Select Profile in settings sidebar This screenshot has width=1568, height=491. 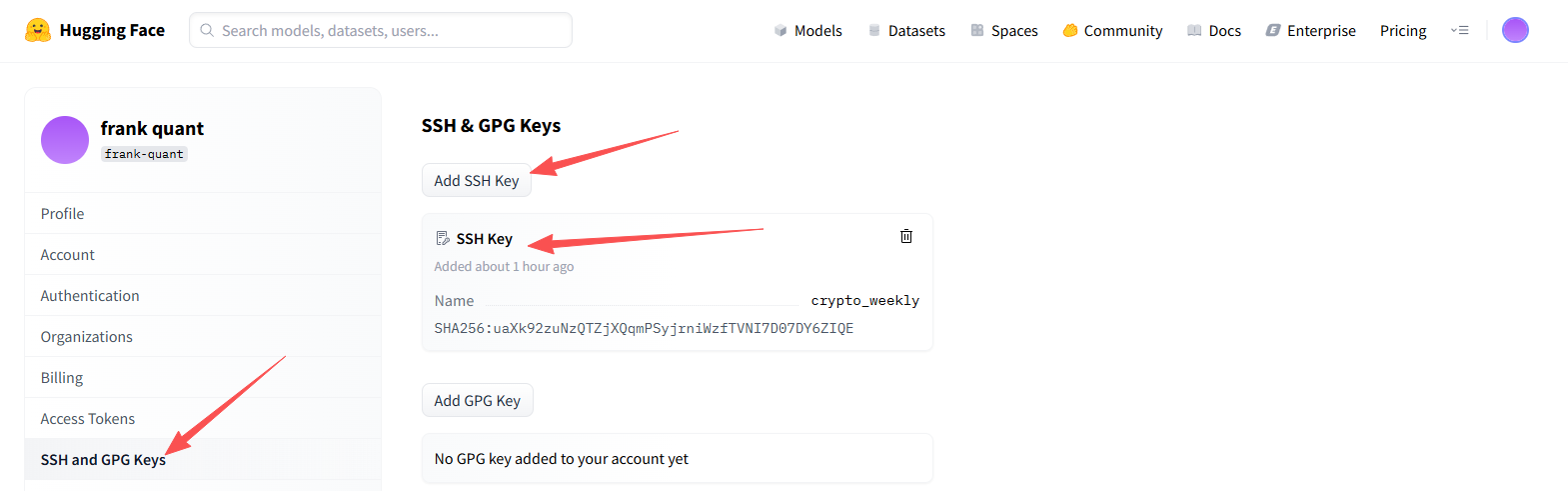pos(62,214)
